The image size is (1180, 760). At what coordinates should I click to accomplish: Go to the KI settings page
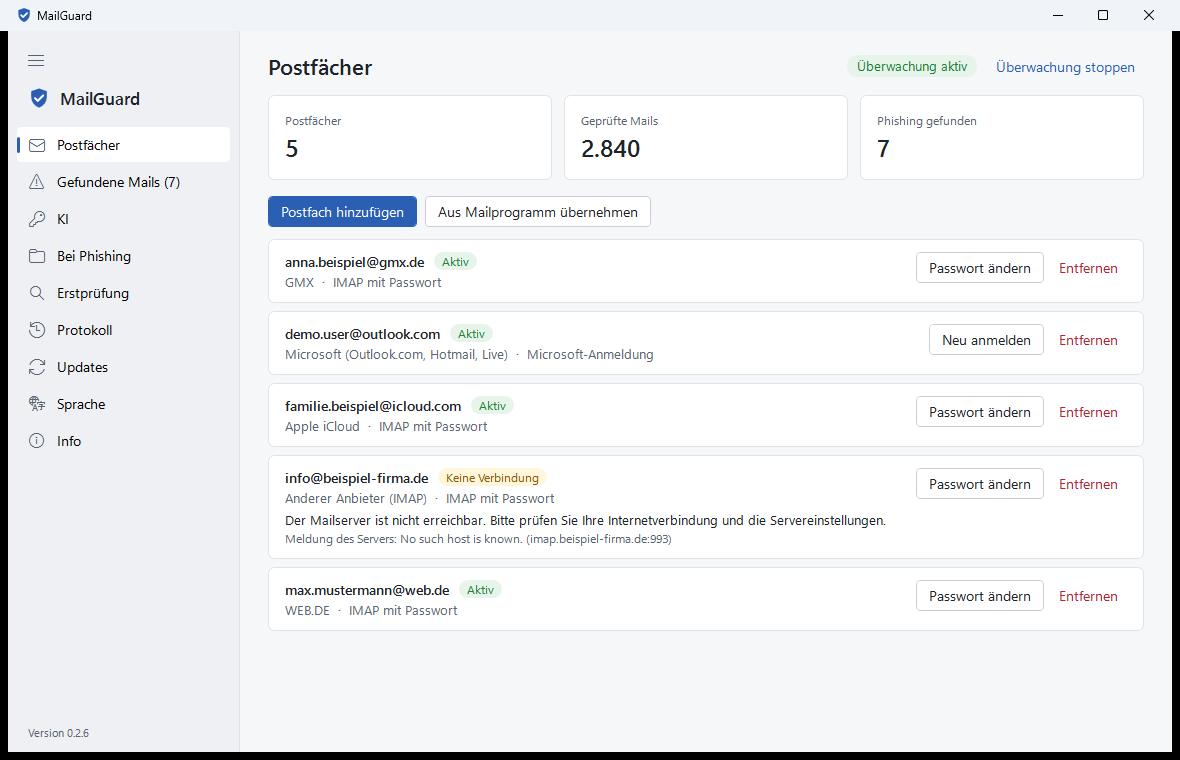click(x=123, y=219)
